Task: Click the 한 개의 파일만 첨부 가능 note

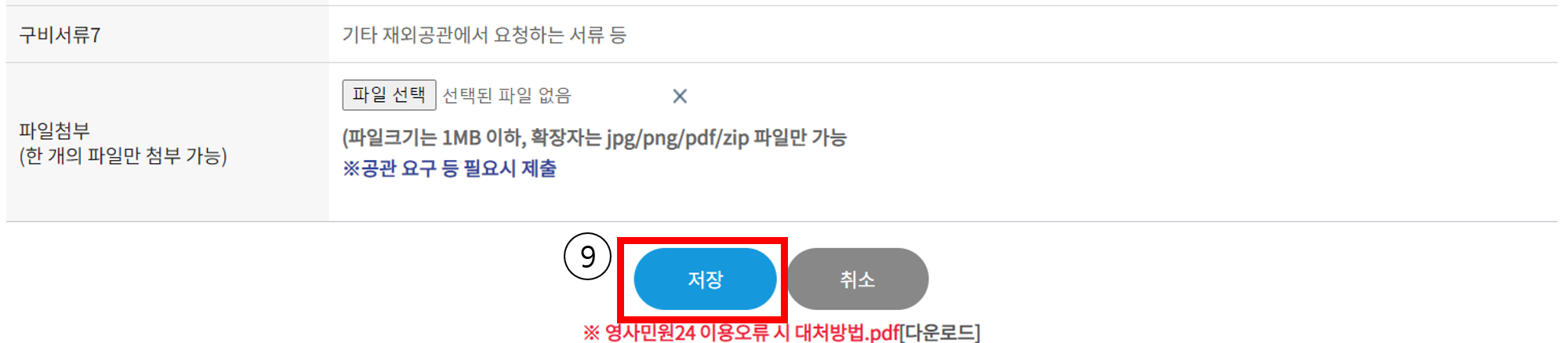Action: point(123,156)
